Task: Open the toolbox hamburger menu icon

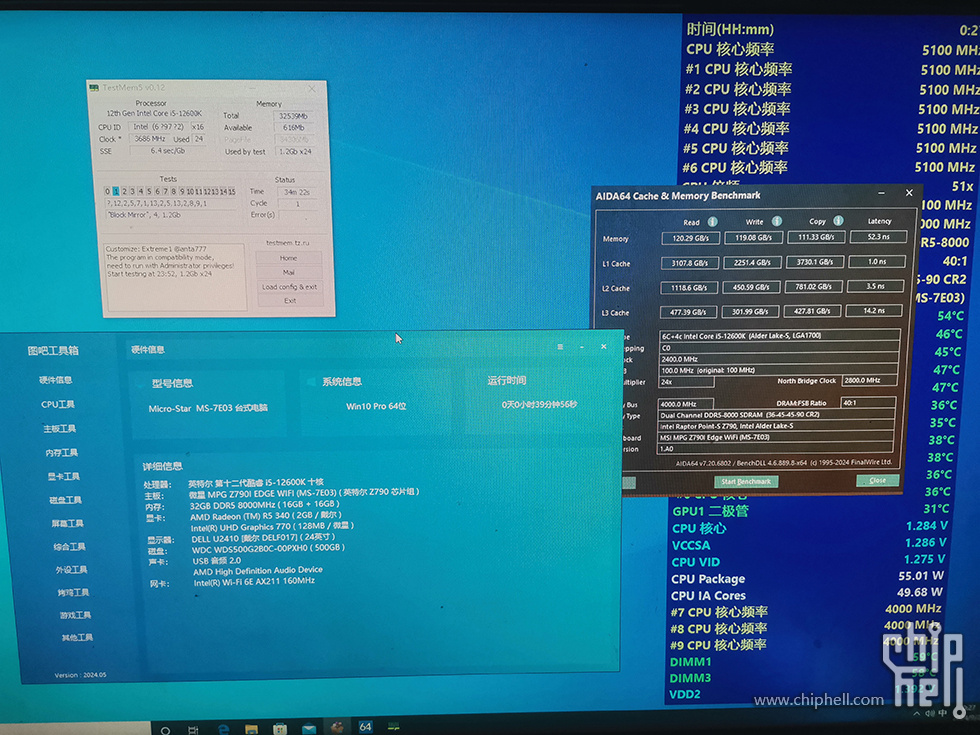Action: point(560,347)
